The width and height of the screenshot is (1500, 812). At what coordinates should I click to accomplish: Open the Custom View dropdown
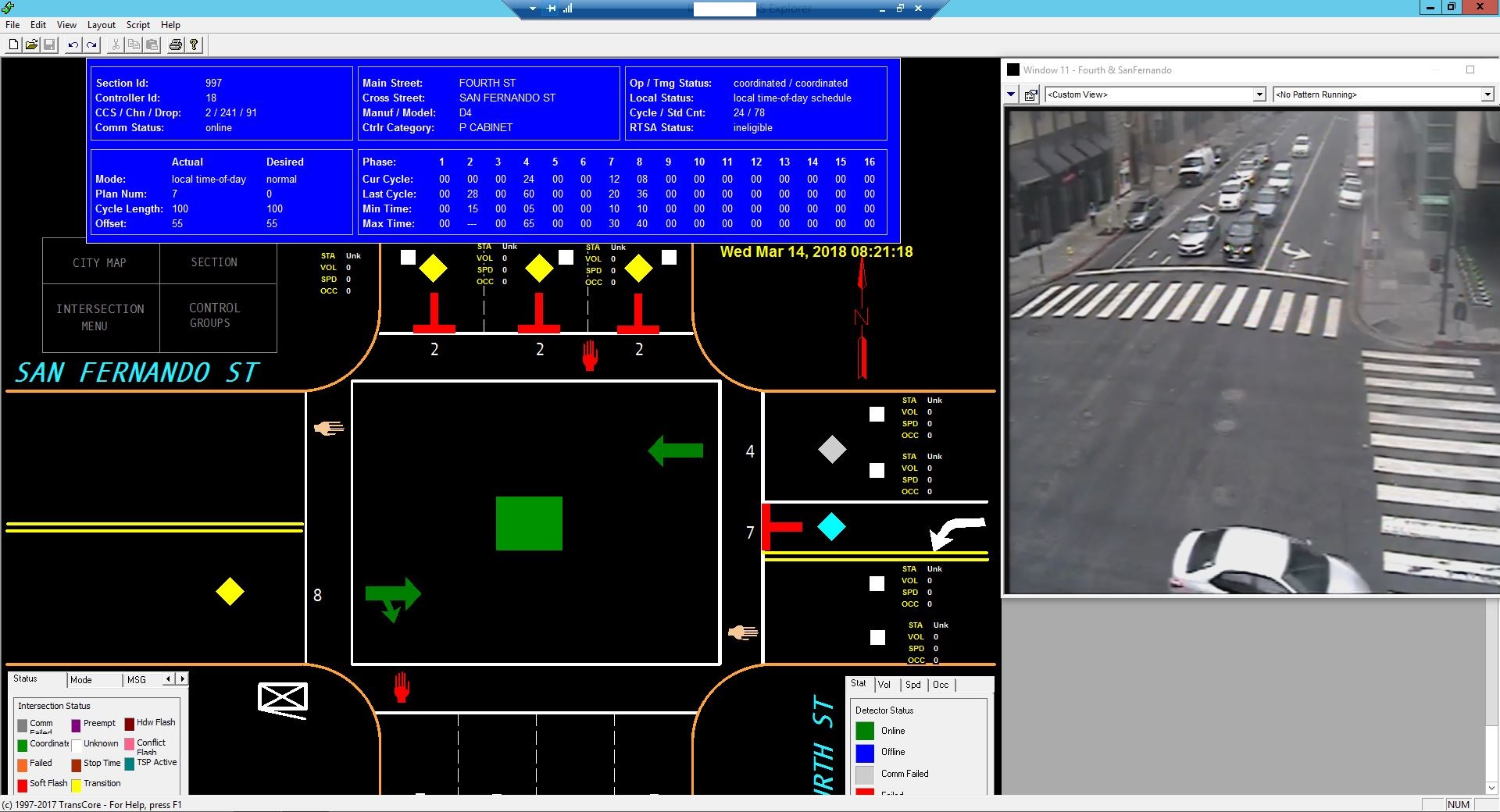[x=1258, y=94]
